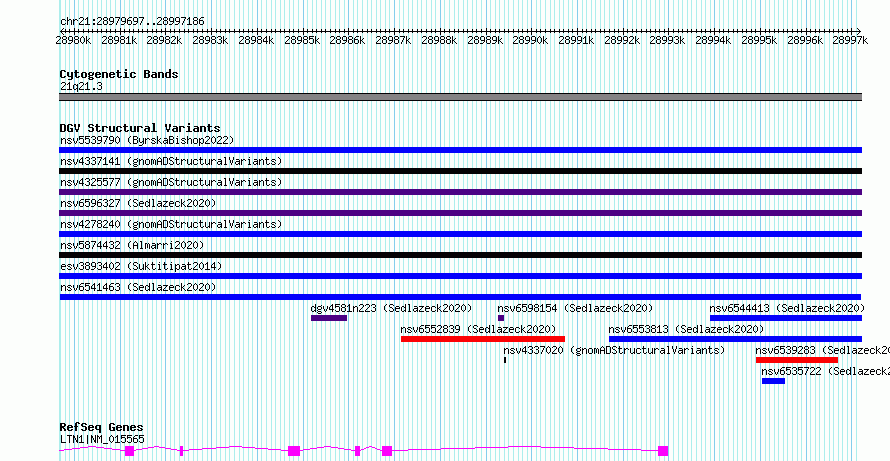Viewport: 890px width, 461px height.
Task: Click the blue nsv6544413 variant bar
Action: pos(786,318)
